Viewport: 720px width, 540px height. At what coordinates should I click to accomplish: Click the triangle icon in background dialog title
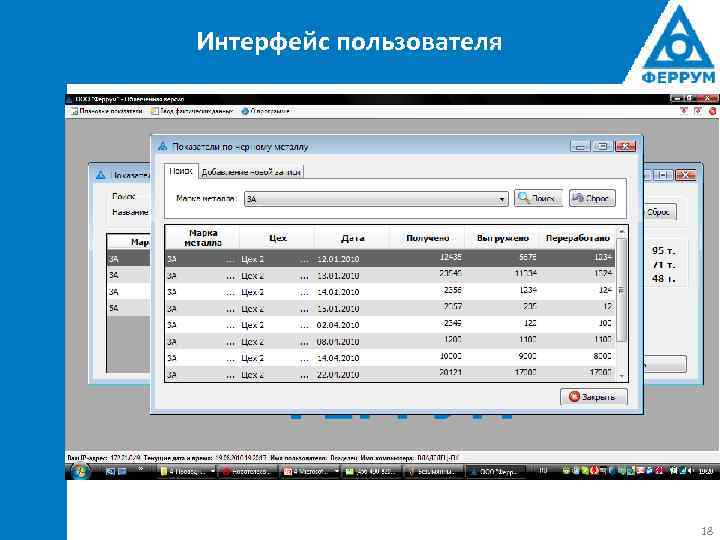click(x=101, y=175)
